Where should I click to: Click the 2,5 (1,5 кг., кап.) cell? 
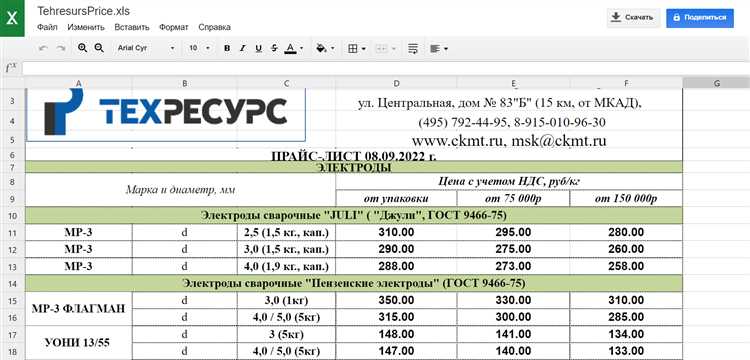pyautogui.click(x=287, y=233)
